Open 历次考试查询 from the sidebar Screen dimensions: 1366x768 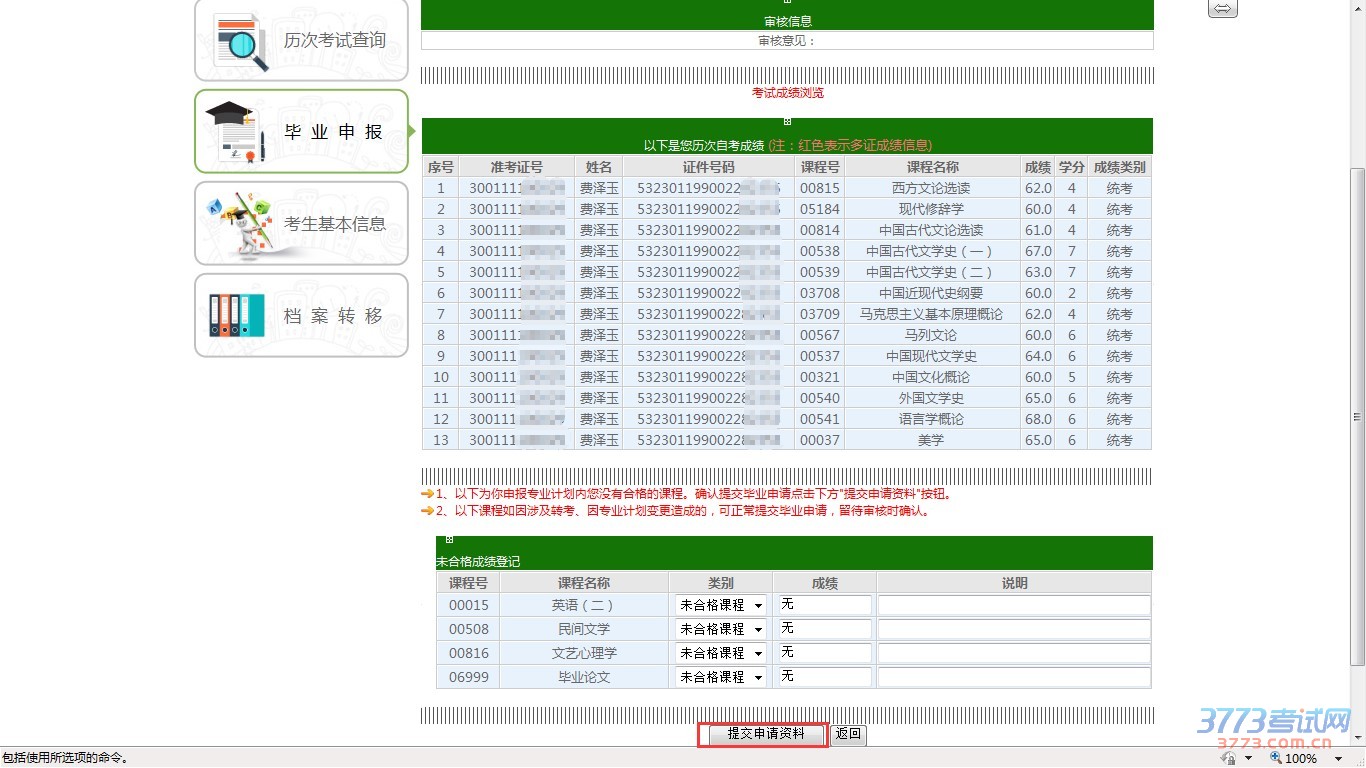pyautogui.click(x=301, y=40)
